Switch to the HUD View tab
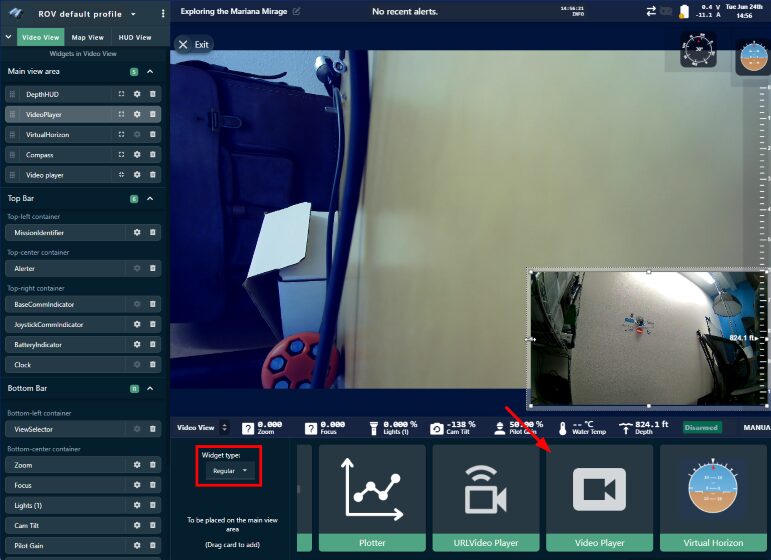The width and height of the screenshot is (771, 560). click(x=135, y=37)
